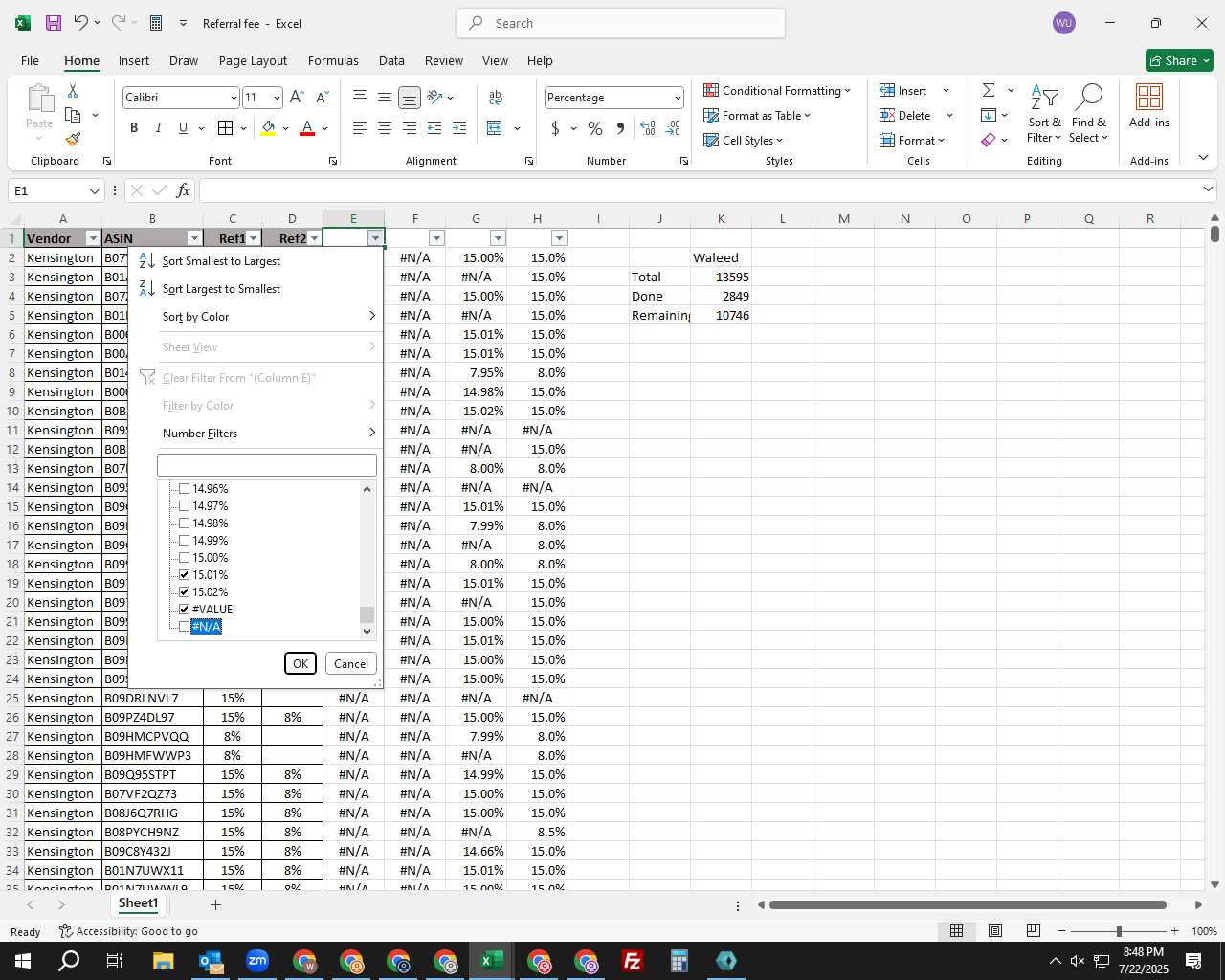The height and width of the screenshot is (980, 1225).
Task: Click the AutoSum sigma icon
Action: coord(989,90)
